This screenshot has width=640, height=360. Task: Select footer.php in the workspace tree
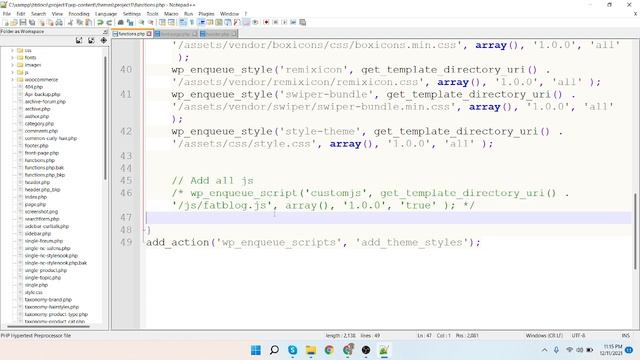click(x=36, y=146)
